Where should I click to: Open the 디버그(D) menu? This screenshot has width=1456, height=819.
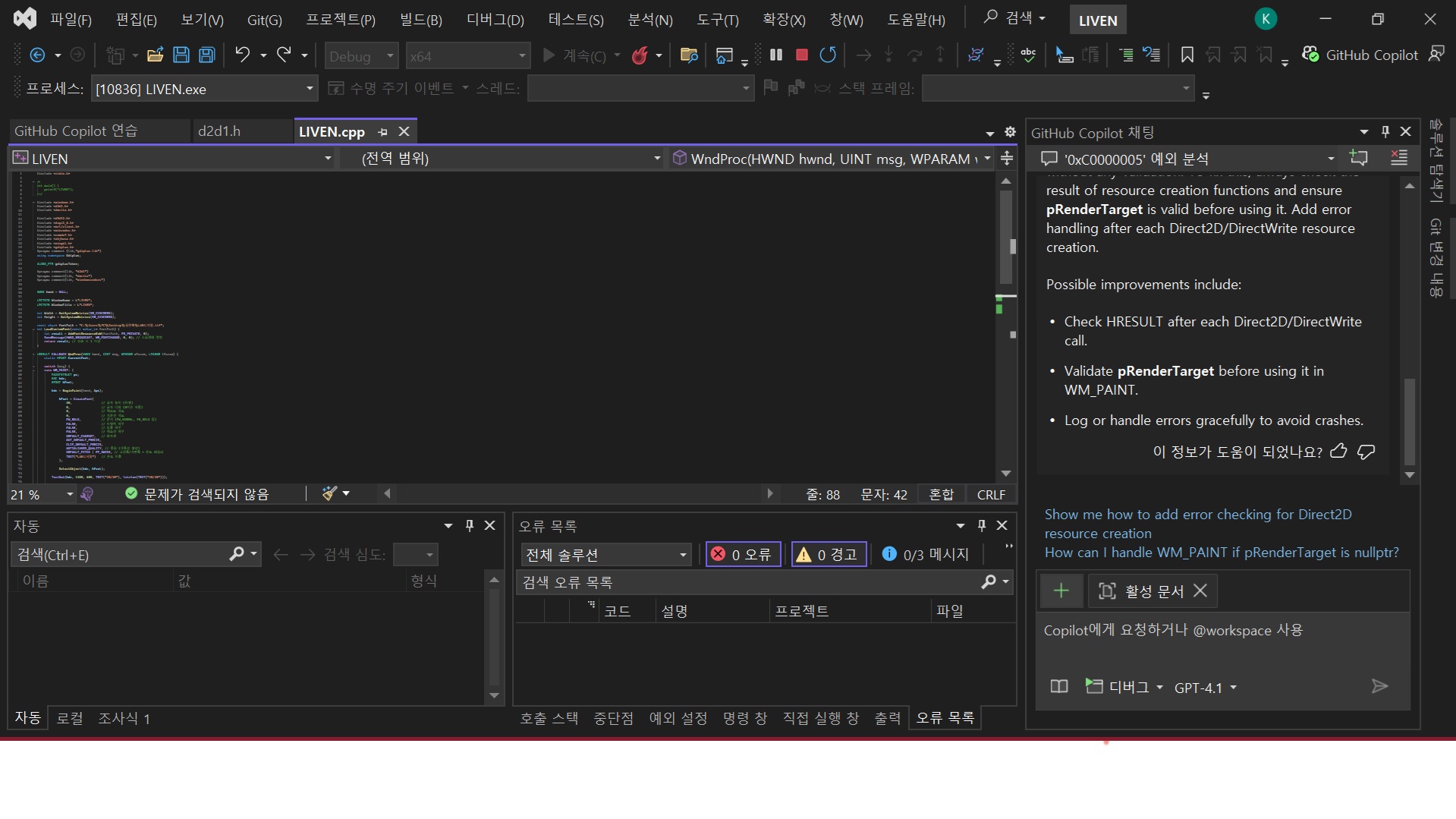(x=495, y=20)
